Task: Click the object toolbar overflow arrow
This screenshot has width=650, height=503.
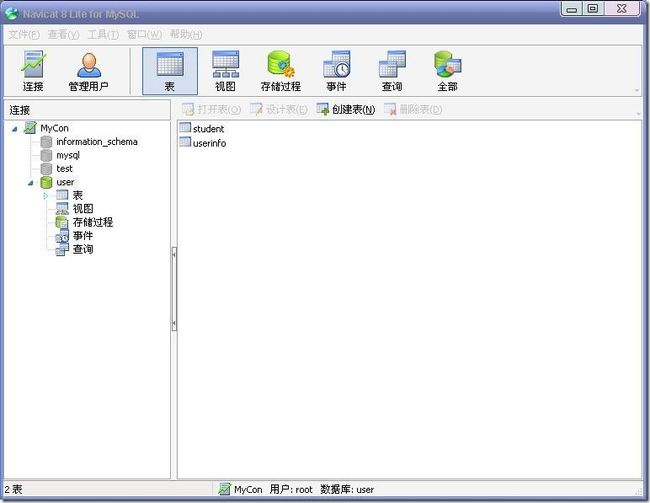Action: point(638,114)
